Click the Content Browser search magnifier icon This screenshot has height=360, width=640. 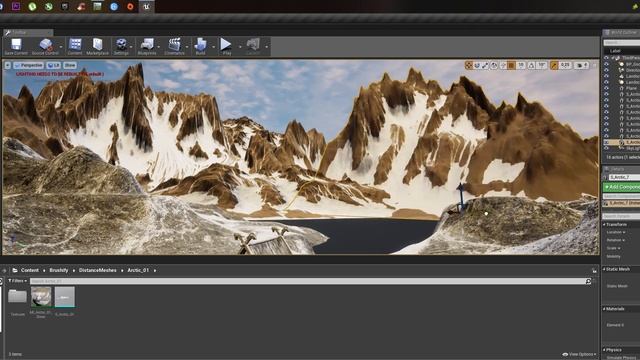click(x=588, y=281)
